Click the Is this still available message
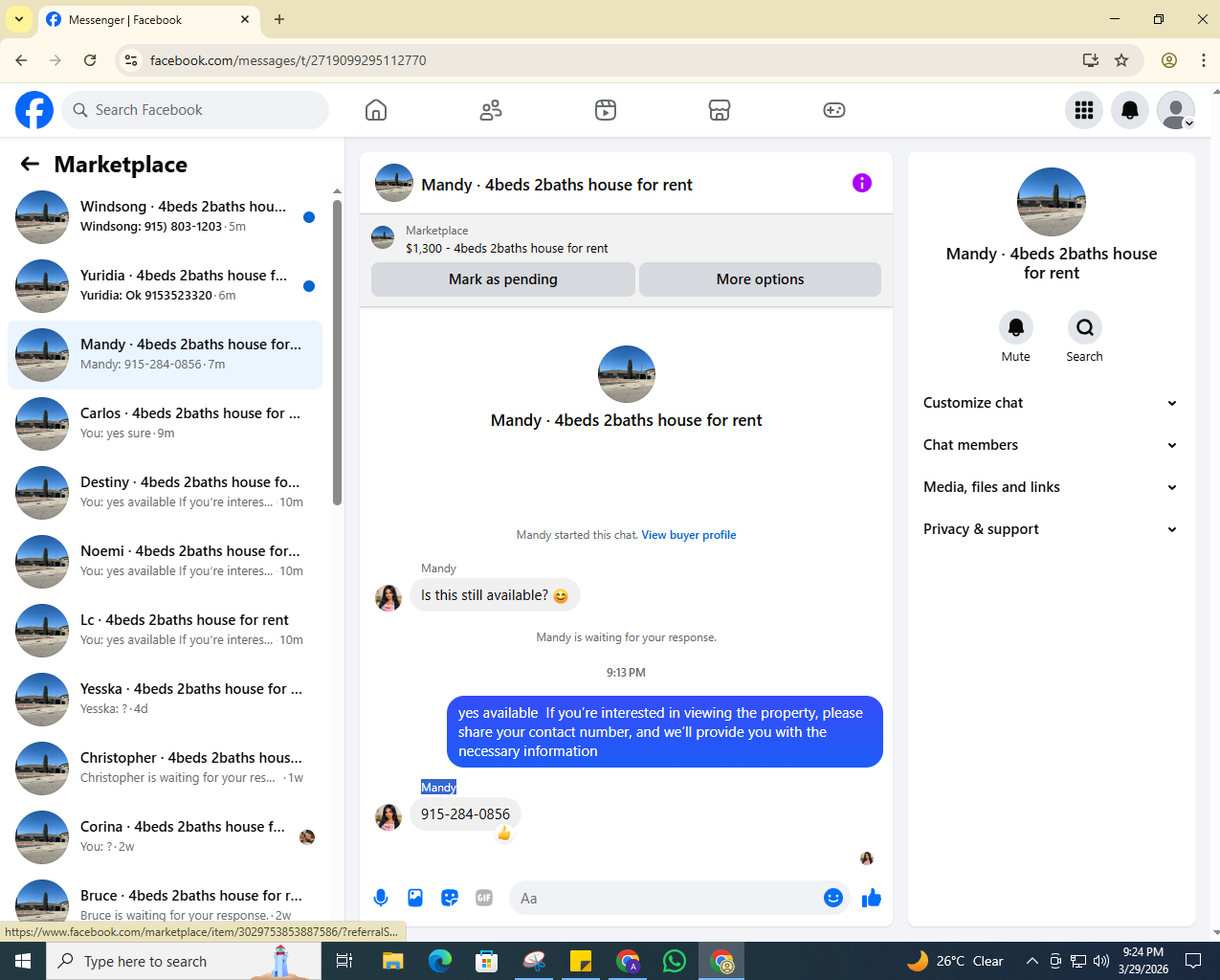This screenshot has width=1220, height=980. tap(495, 595)
